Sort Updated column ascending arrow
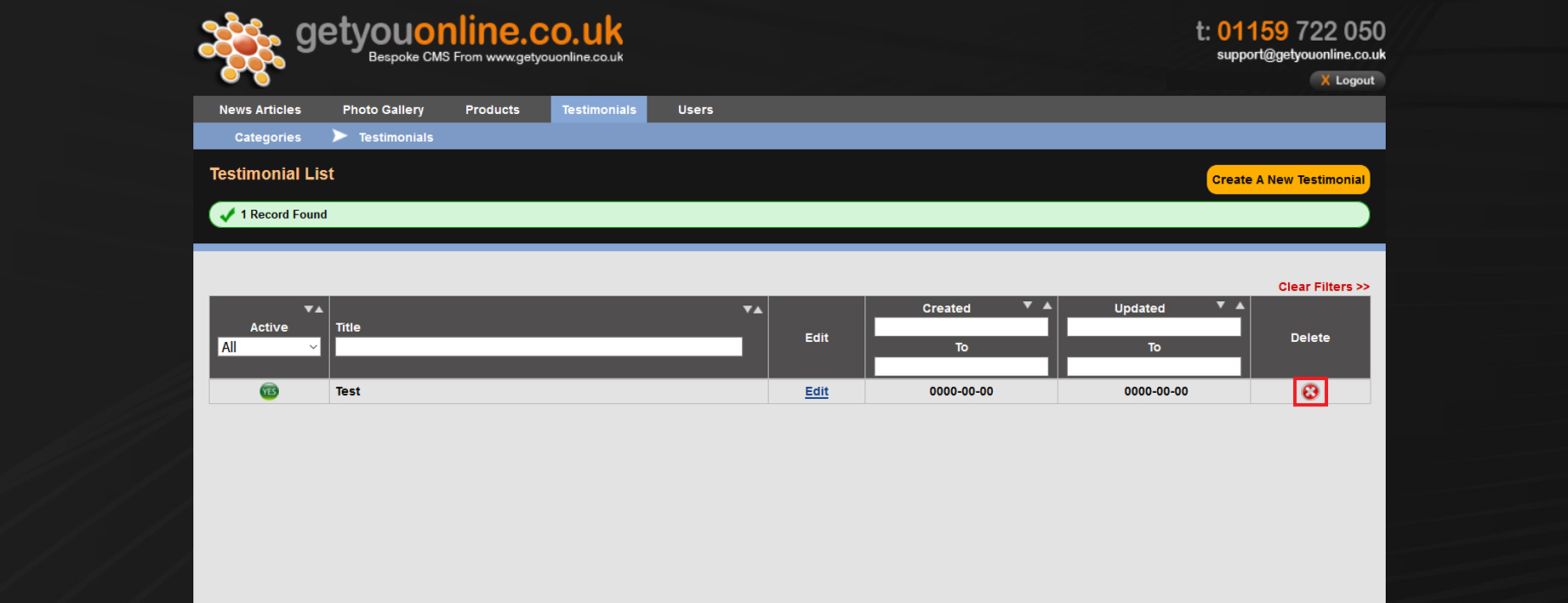This screenshot has width=1568, height=603. coord(1240,304)
